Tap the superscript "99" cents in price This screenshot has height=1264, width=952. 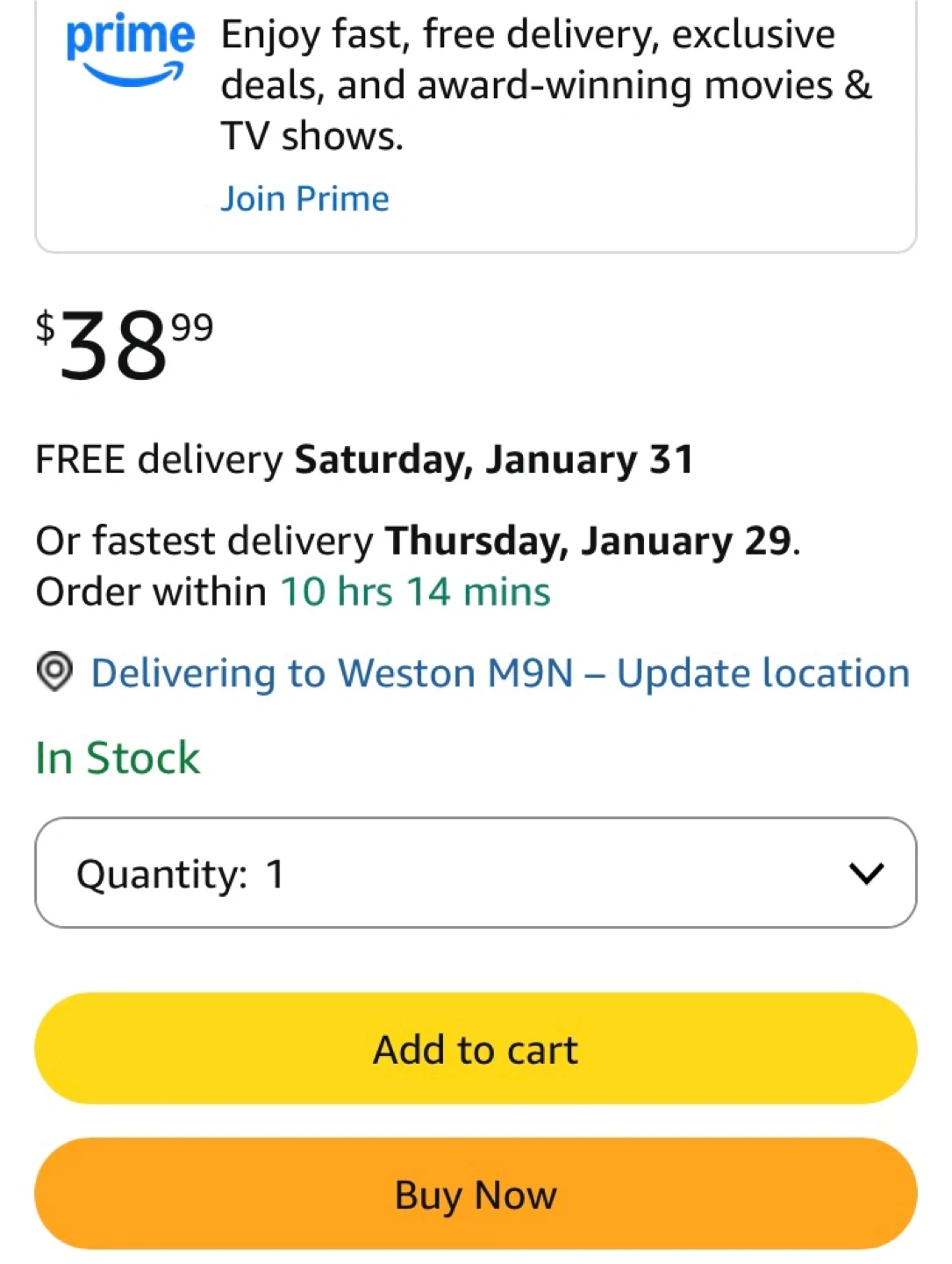[x=192, y=327]
